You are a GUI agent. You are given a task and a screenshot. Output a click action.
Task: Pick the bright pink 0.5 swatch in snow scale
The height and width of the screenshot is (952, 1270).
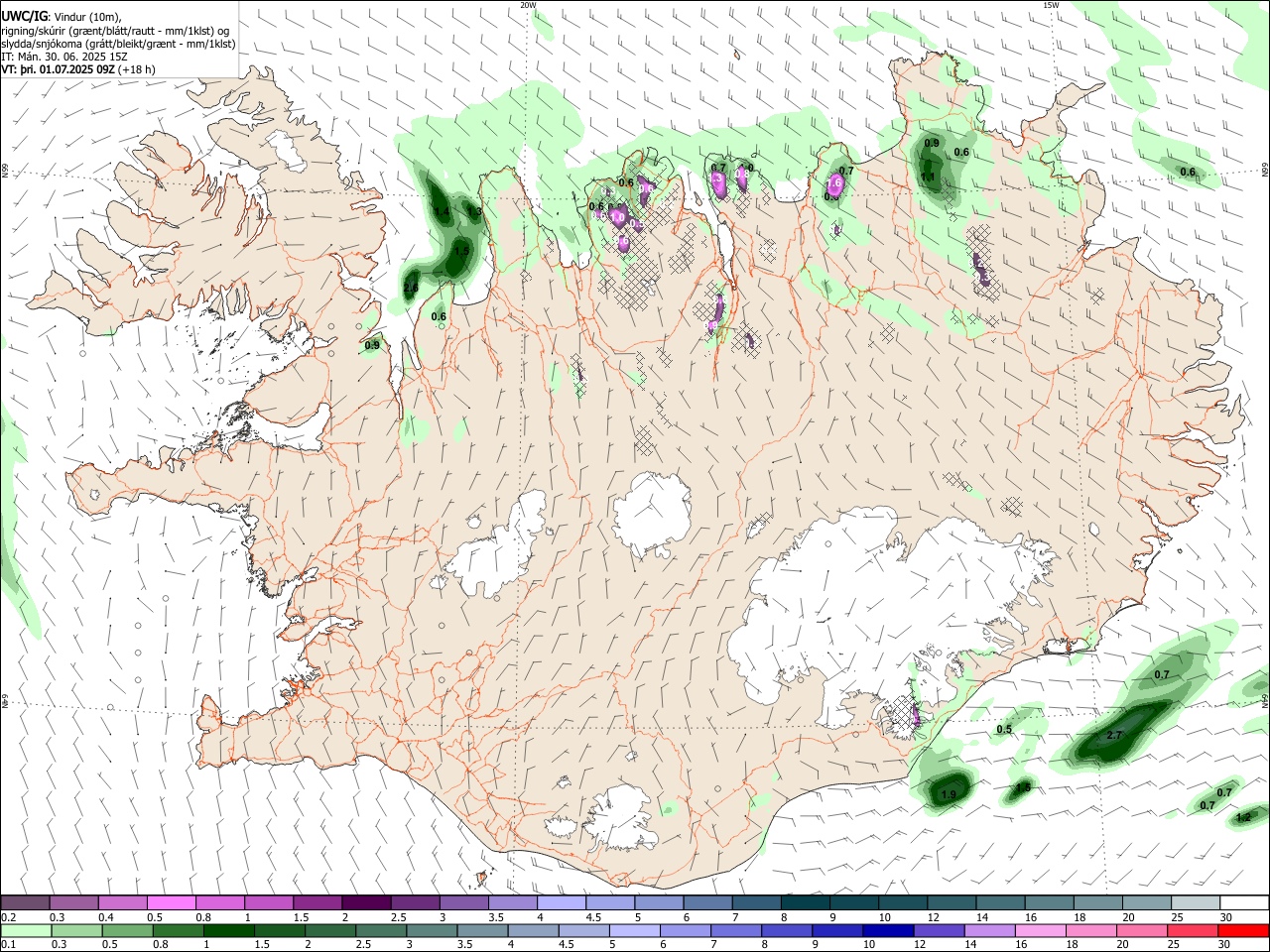click(x=171, y=902)
